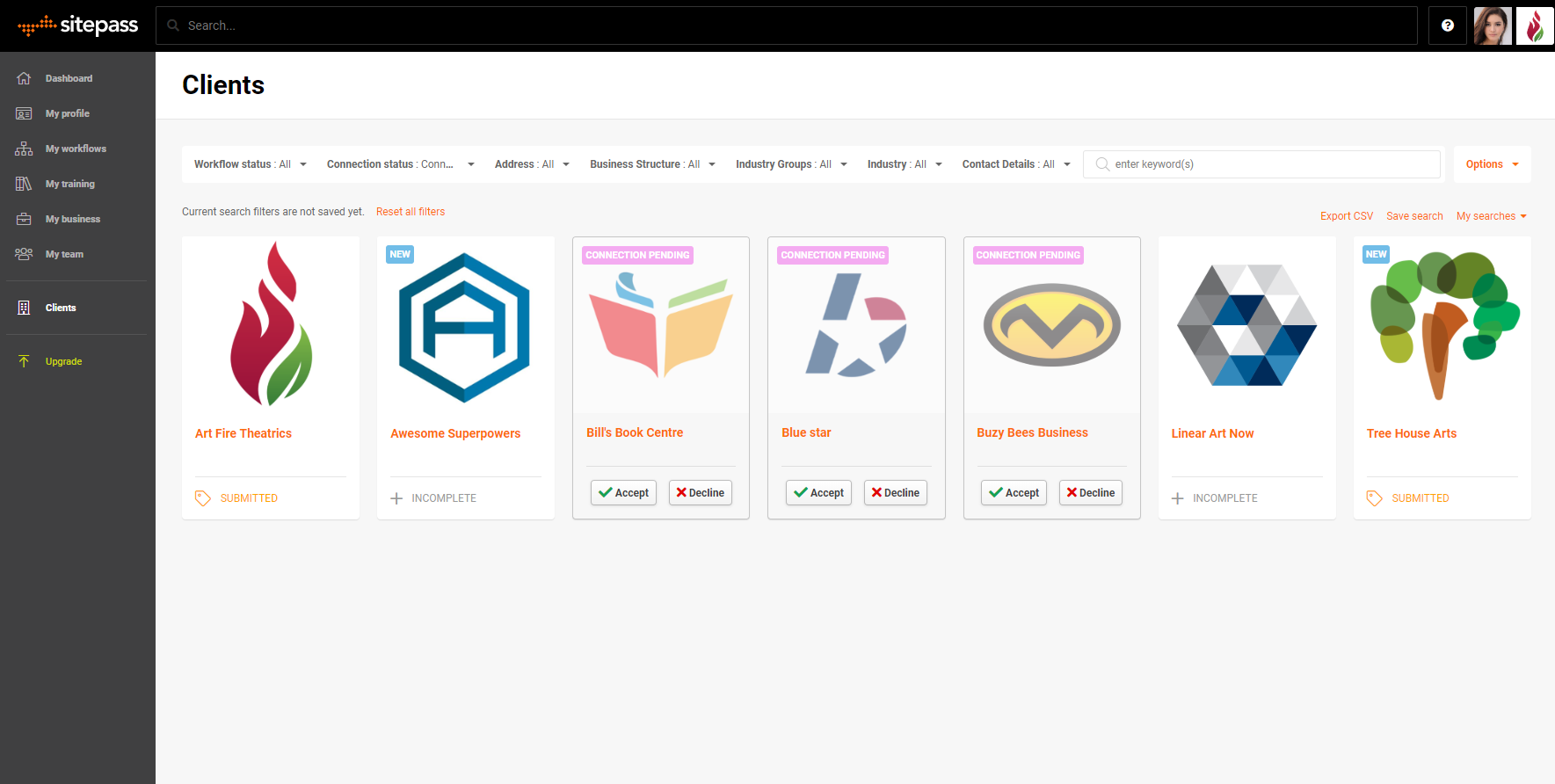Click INCOMPLETE status on Awesome Superpowers
The height and width of the screenshot is (784, 1555).
pos(444,498)
